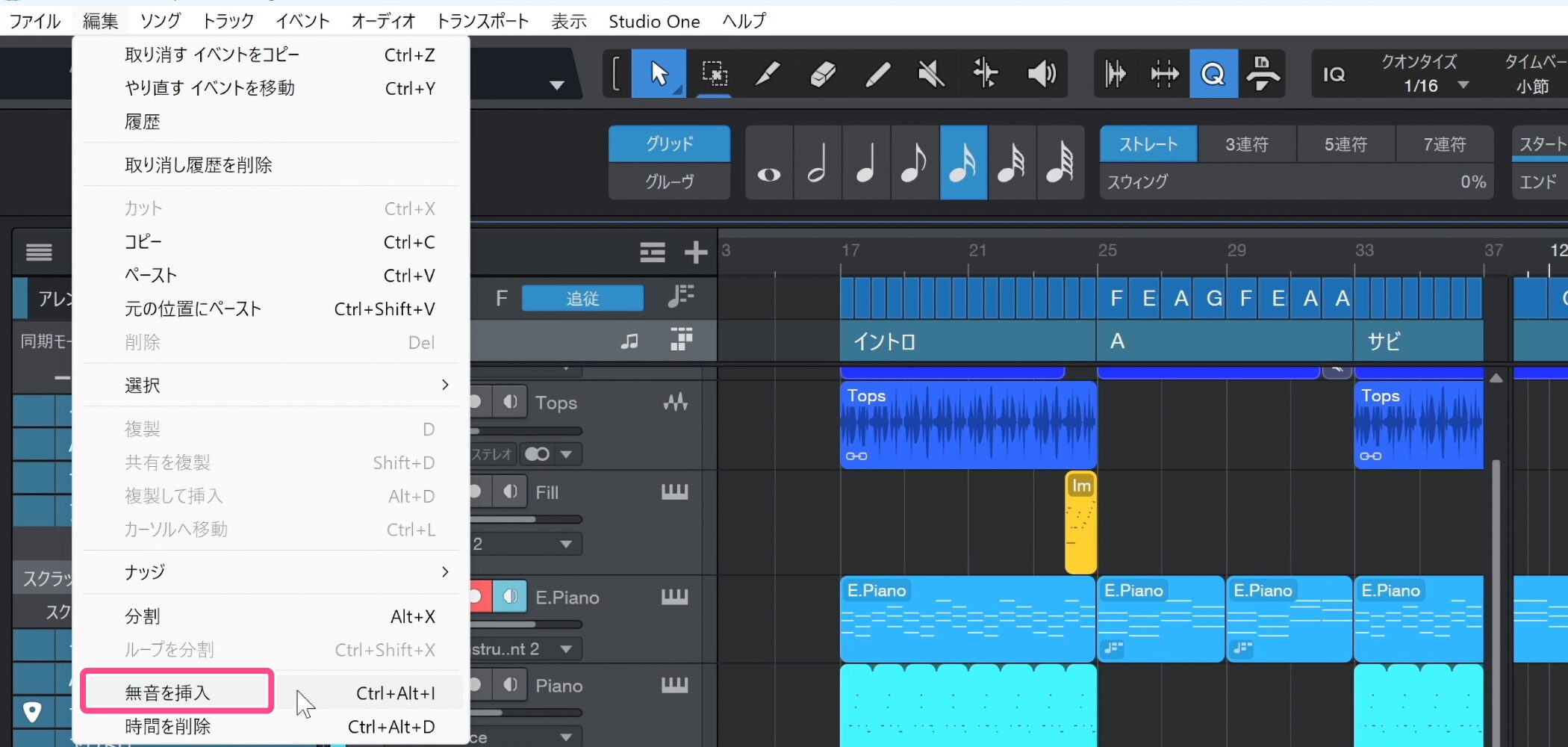Click the イントロ arranger section
The width and height of the screenshot is (1568, 747).
[966, 341]
